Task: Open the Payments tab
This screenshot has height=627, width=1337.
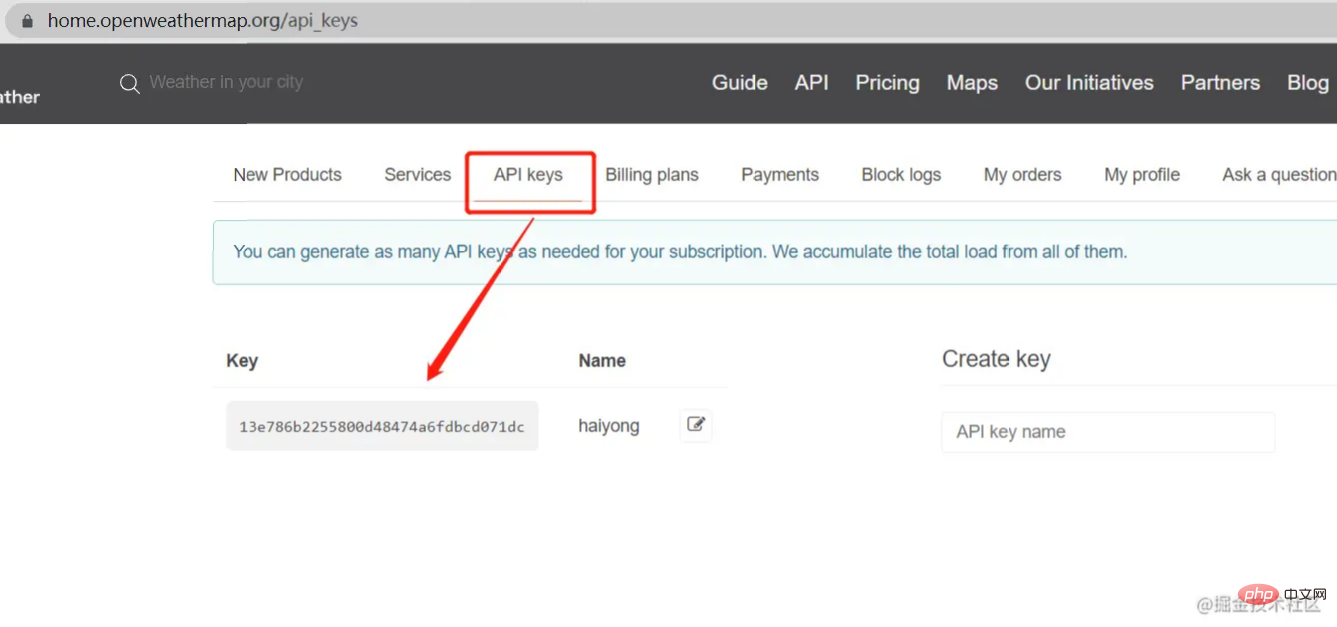Action: pos(780,175)
